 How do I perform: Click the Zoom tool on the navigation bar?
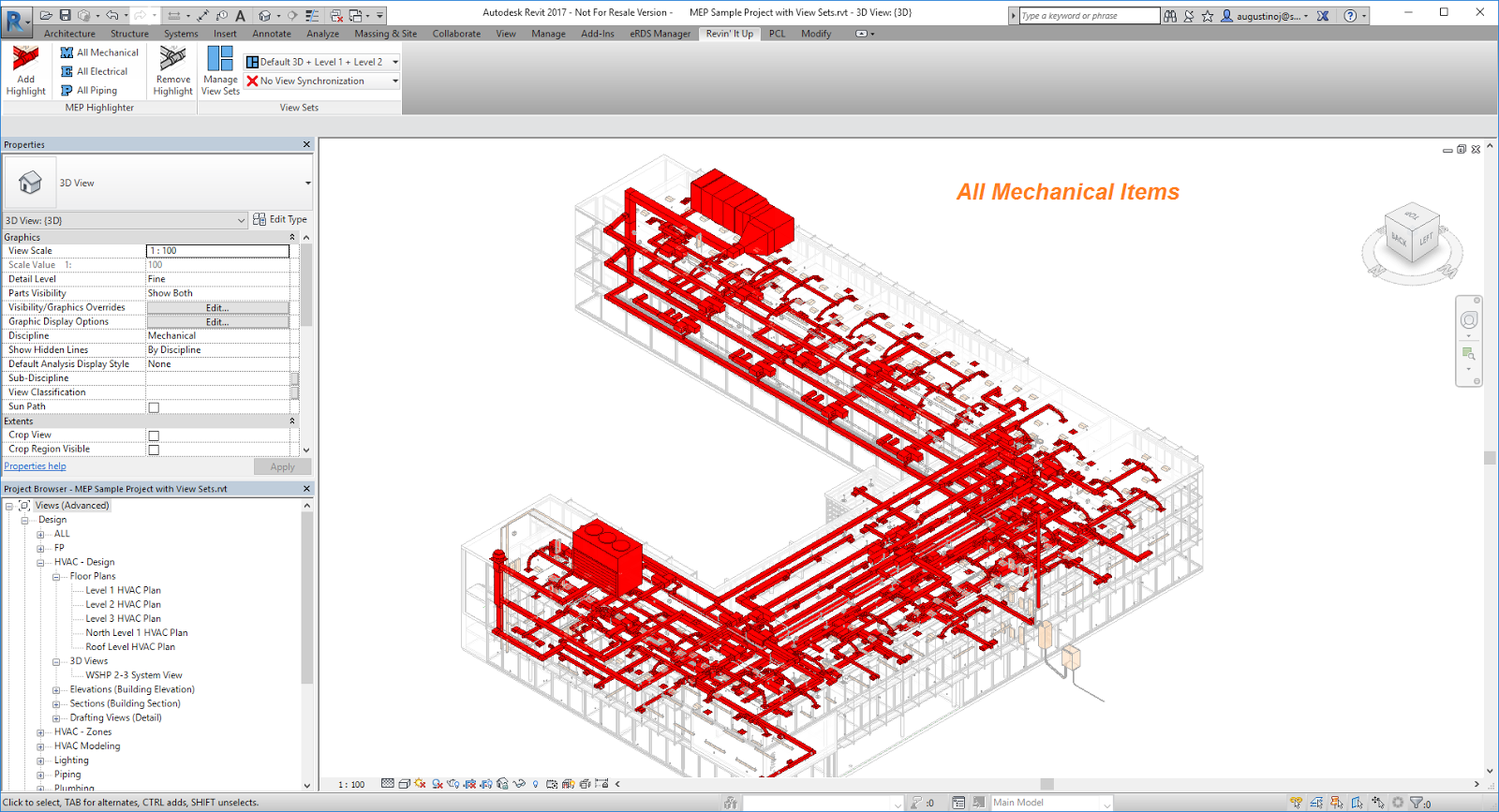coord(1469,354)
